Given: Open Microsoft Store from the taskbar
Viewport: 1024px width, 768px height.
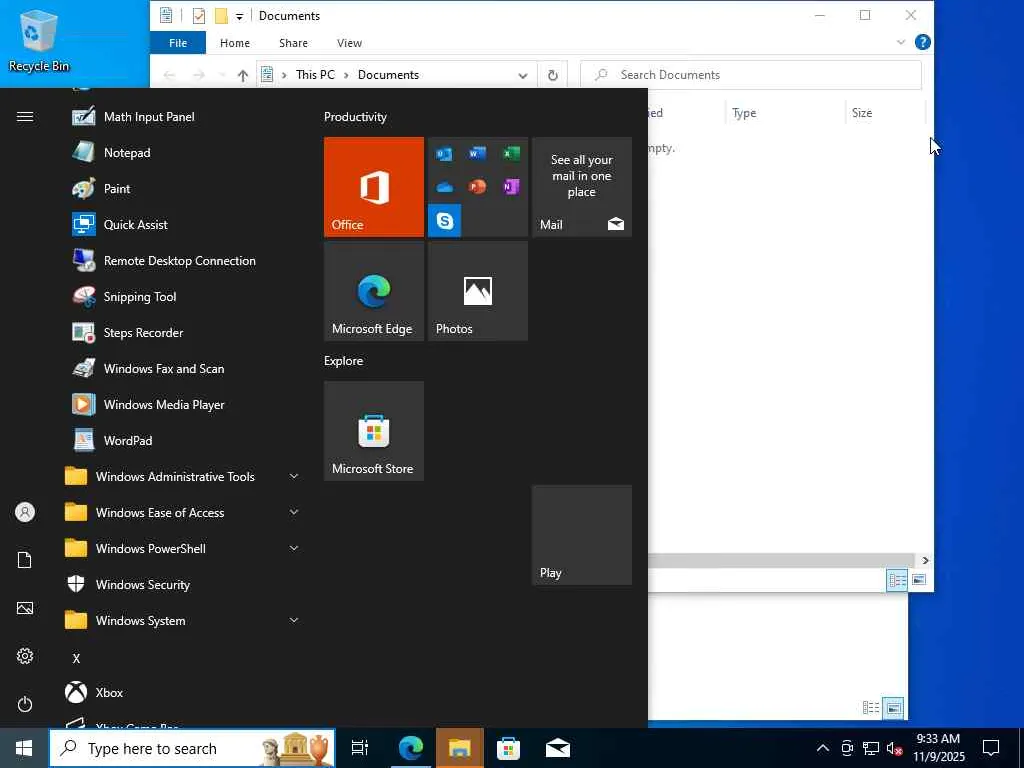Looking at the screenshot, I should [508, 748].
